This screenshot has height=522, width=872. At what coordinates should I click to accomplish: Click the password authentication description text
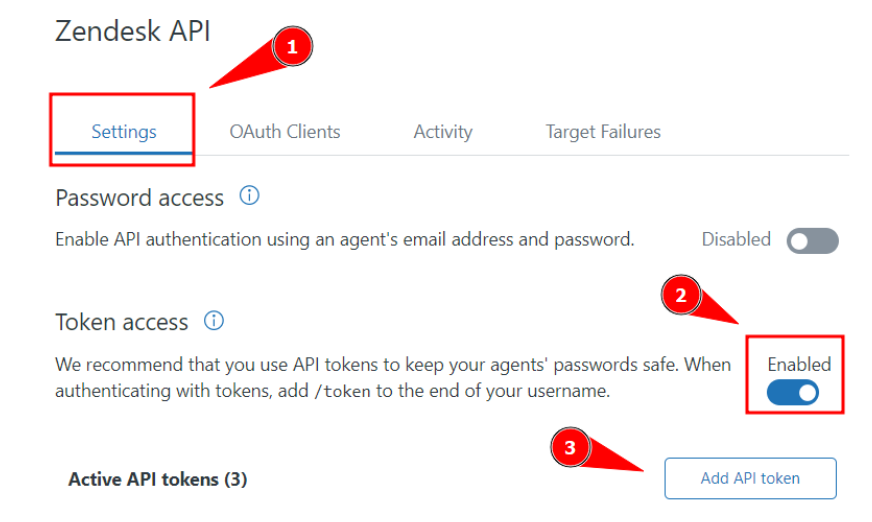coord(345,240)
